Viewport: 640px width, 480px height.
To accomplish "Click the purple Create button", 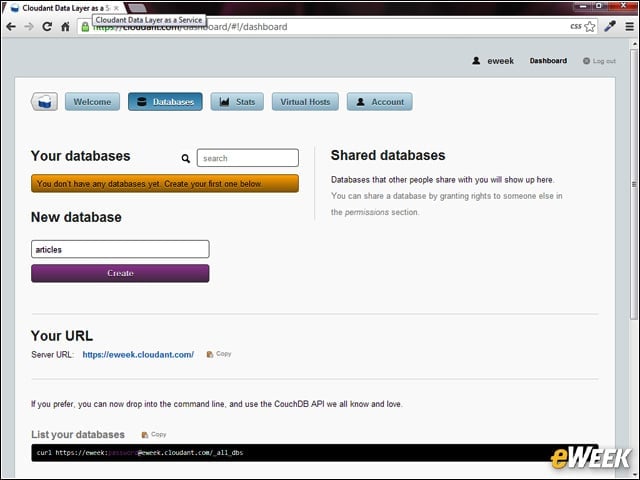I will point(120,273).
